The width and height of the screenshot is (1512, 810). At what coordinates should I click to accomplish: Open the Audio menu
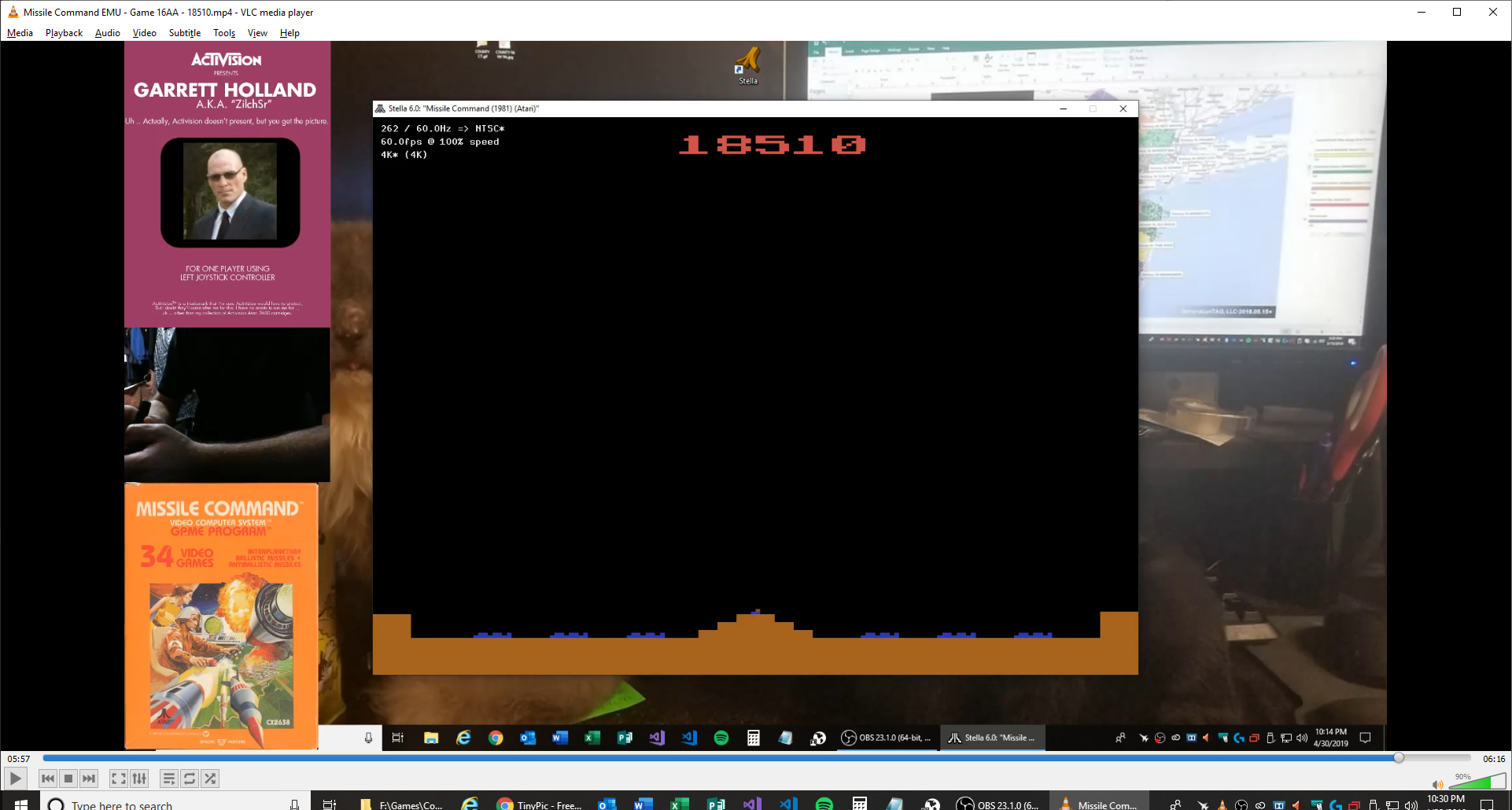pyautogui.click(x=107, y=33)
